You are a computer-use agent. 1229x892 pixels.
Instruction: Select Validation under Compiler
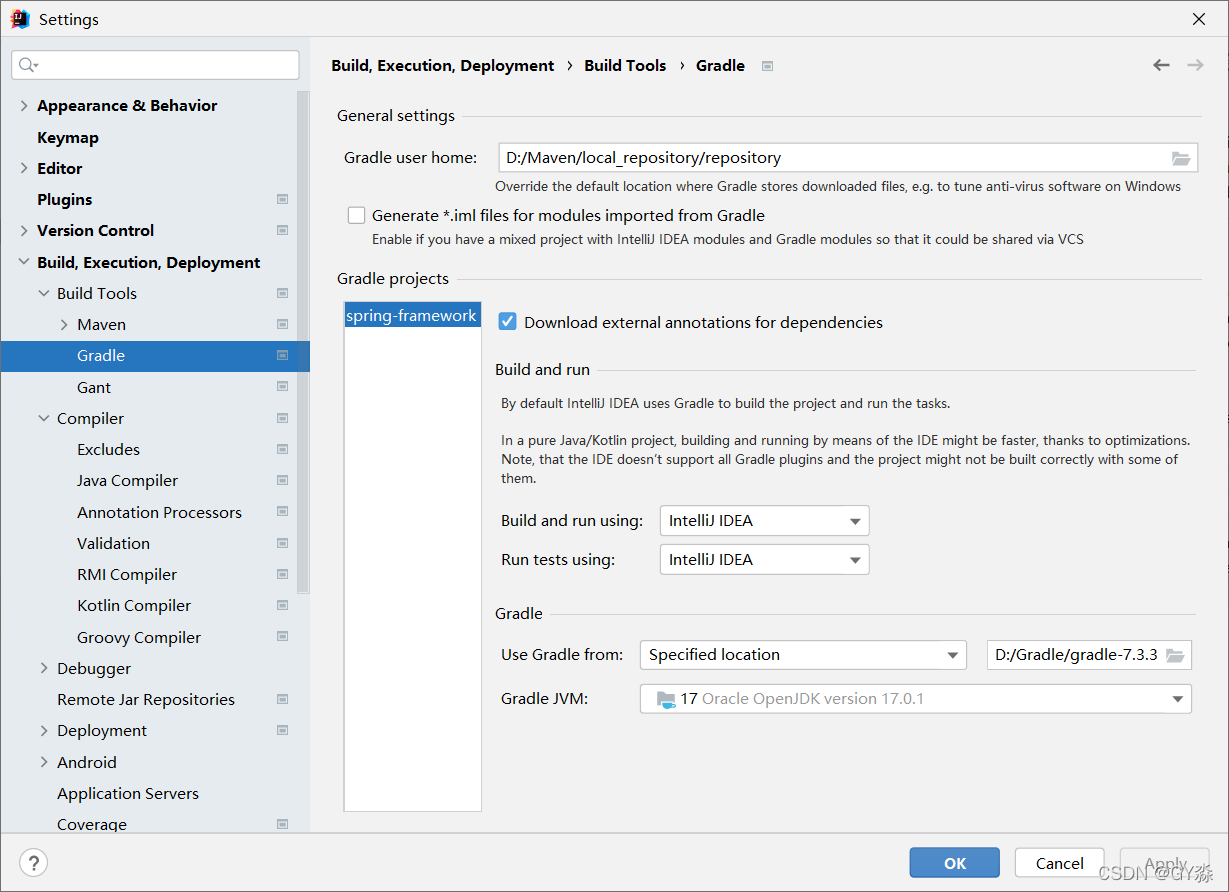click(x=113, y=544)
